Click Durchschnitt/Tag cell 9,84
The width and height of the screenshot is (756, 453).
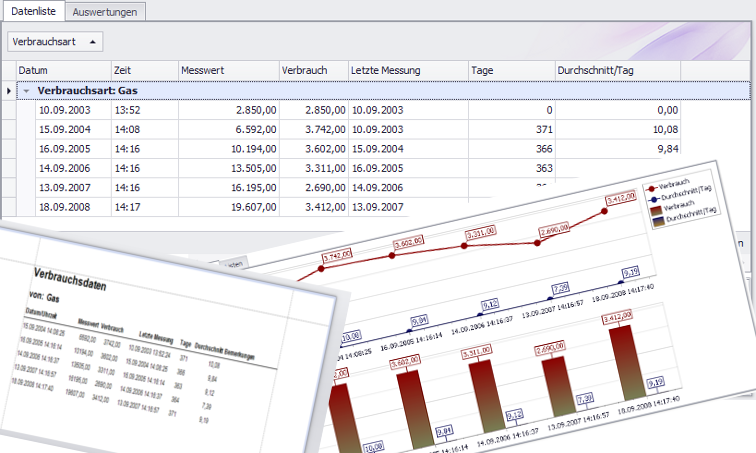point(618,149)
